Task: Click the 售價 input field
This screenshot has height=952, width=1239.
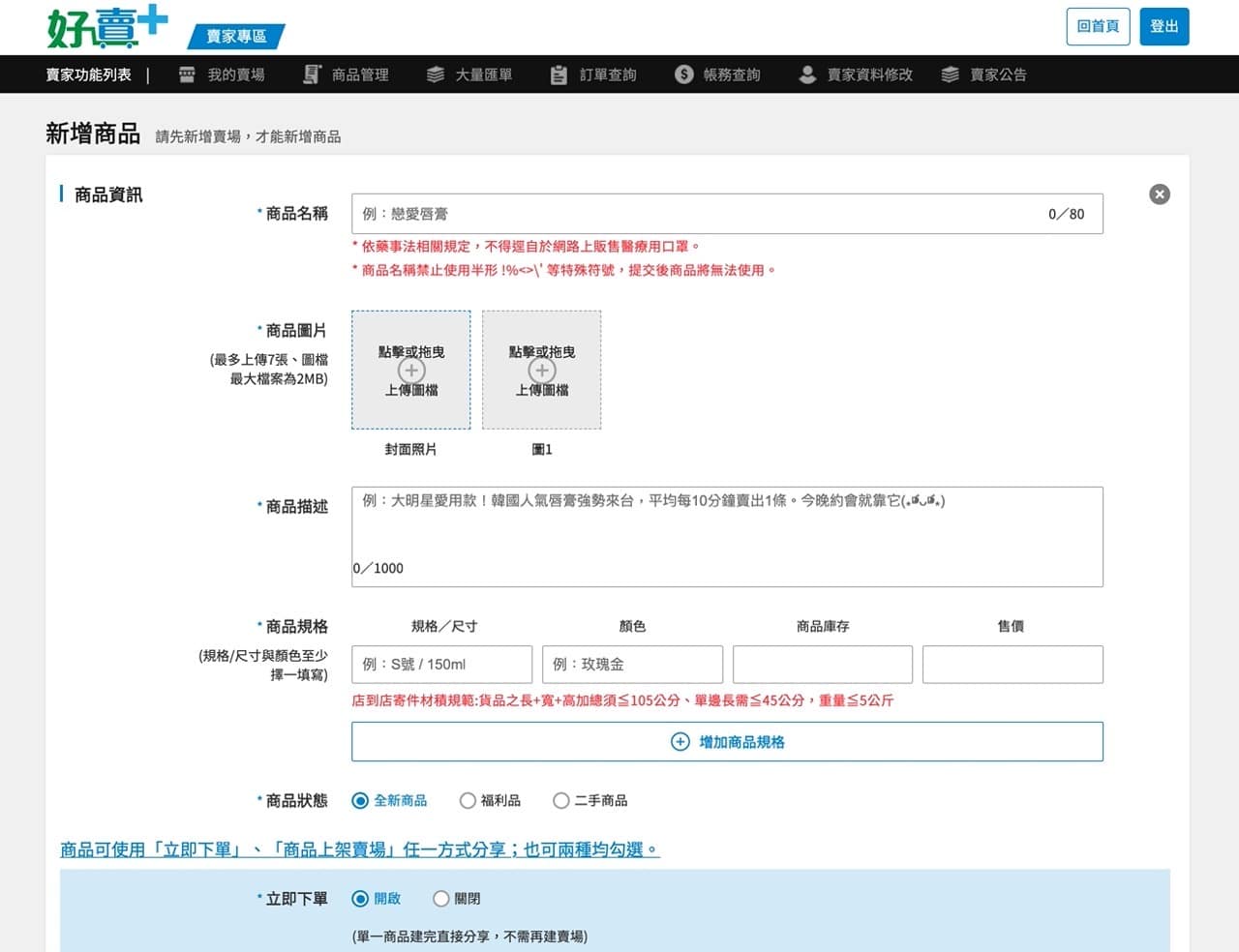Action: click(1012, 665)
